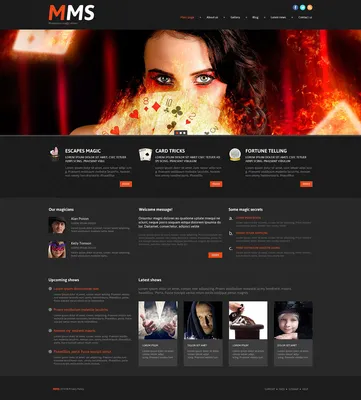Click the more button under Welcome message
Screen dimensions: 361x400
[215, 255]
